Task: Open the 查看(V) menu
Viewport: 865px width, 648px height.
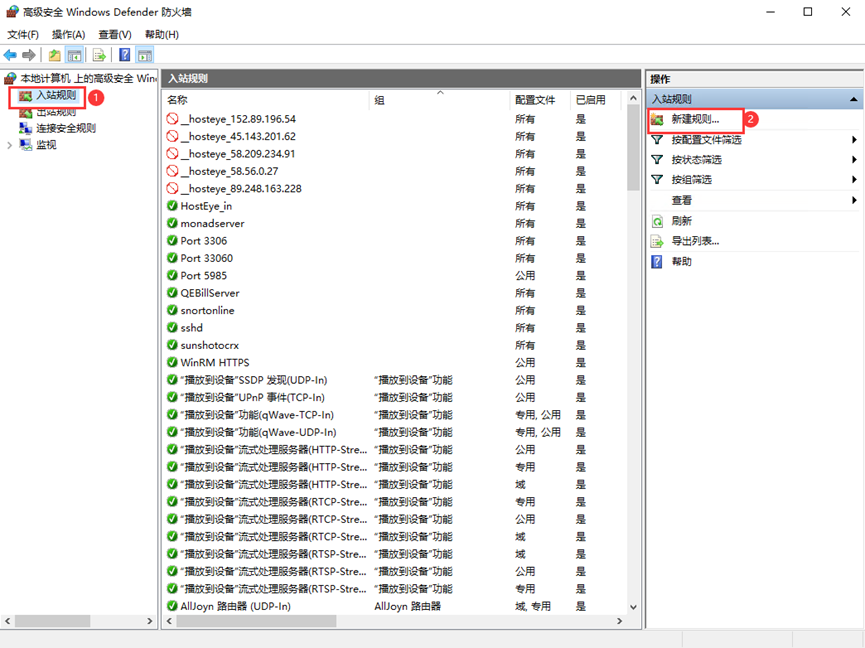Action: click(x=115, y=35)
